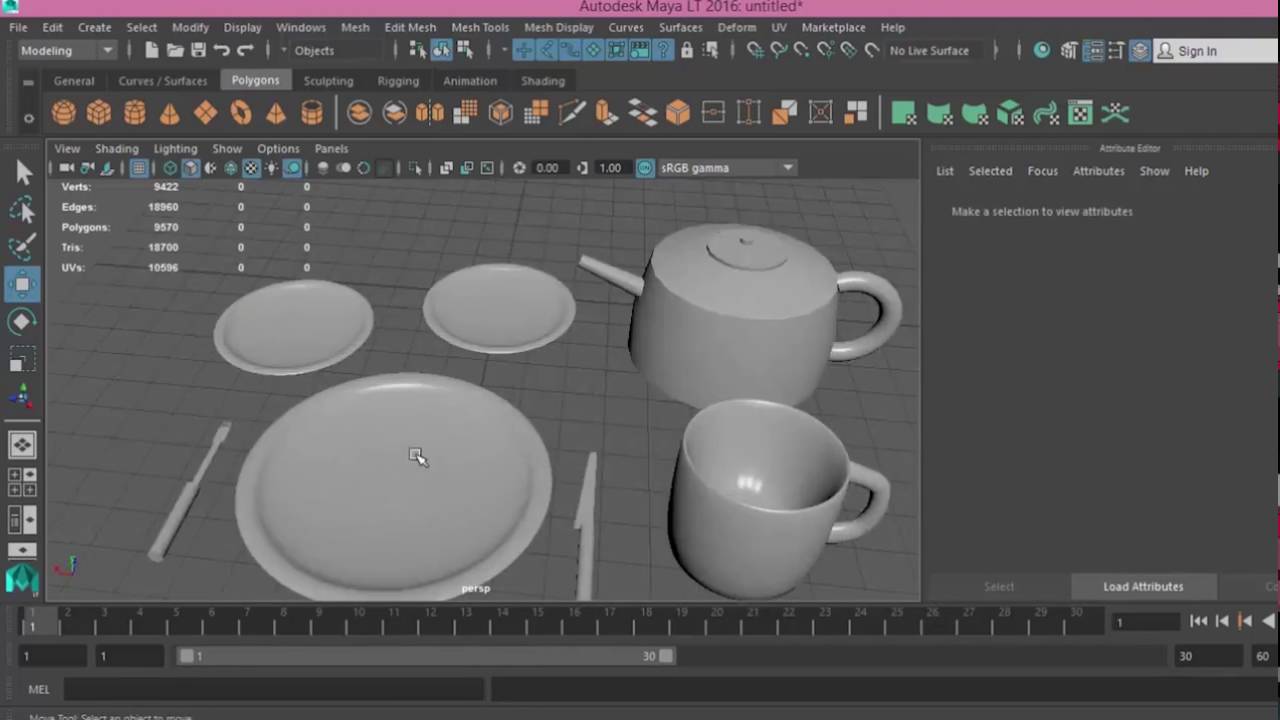
Task: Open the viewport Panels menu
Action: [331, 148]
